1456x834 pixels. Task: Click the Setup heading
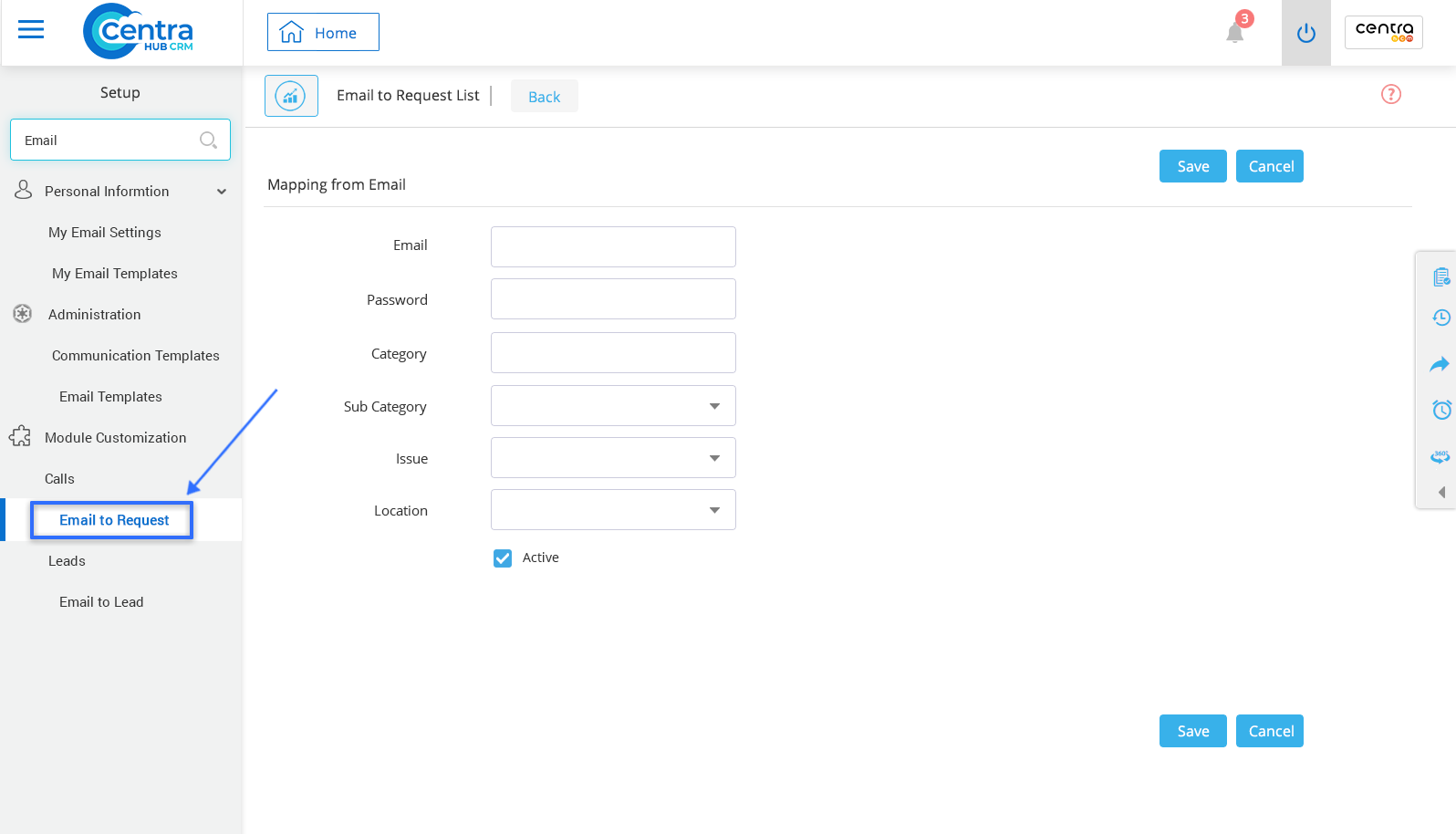(120, 92)
